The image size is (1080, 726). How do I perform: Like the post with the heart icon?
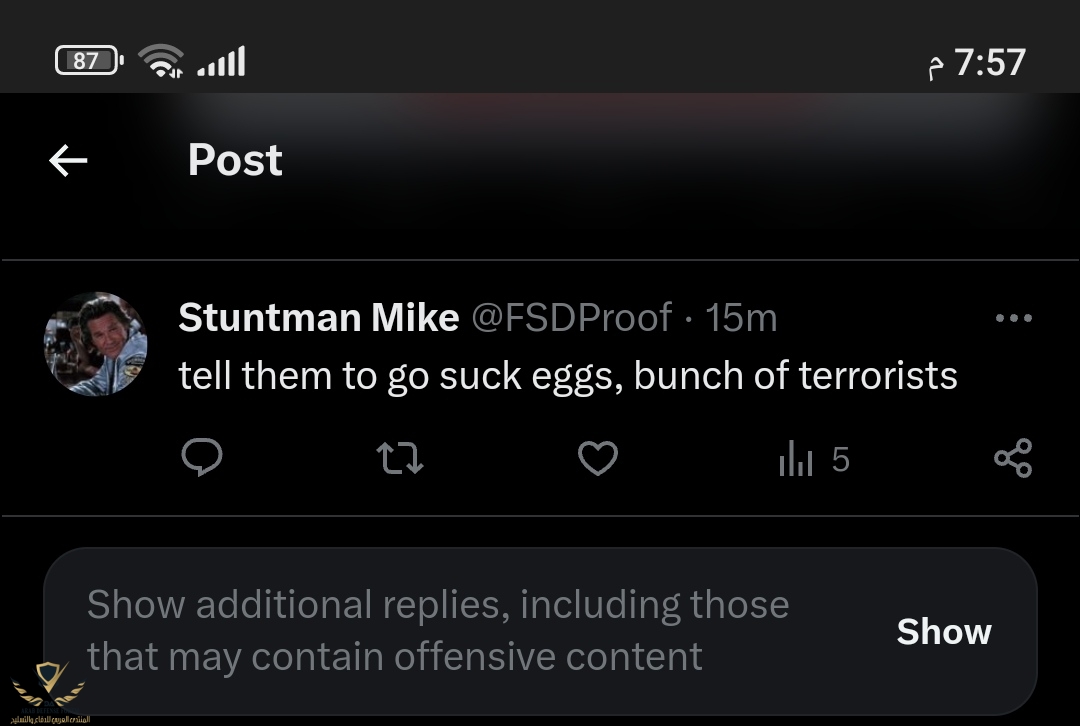tap(598, 459)
